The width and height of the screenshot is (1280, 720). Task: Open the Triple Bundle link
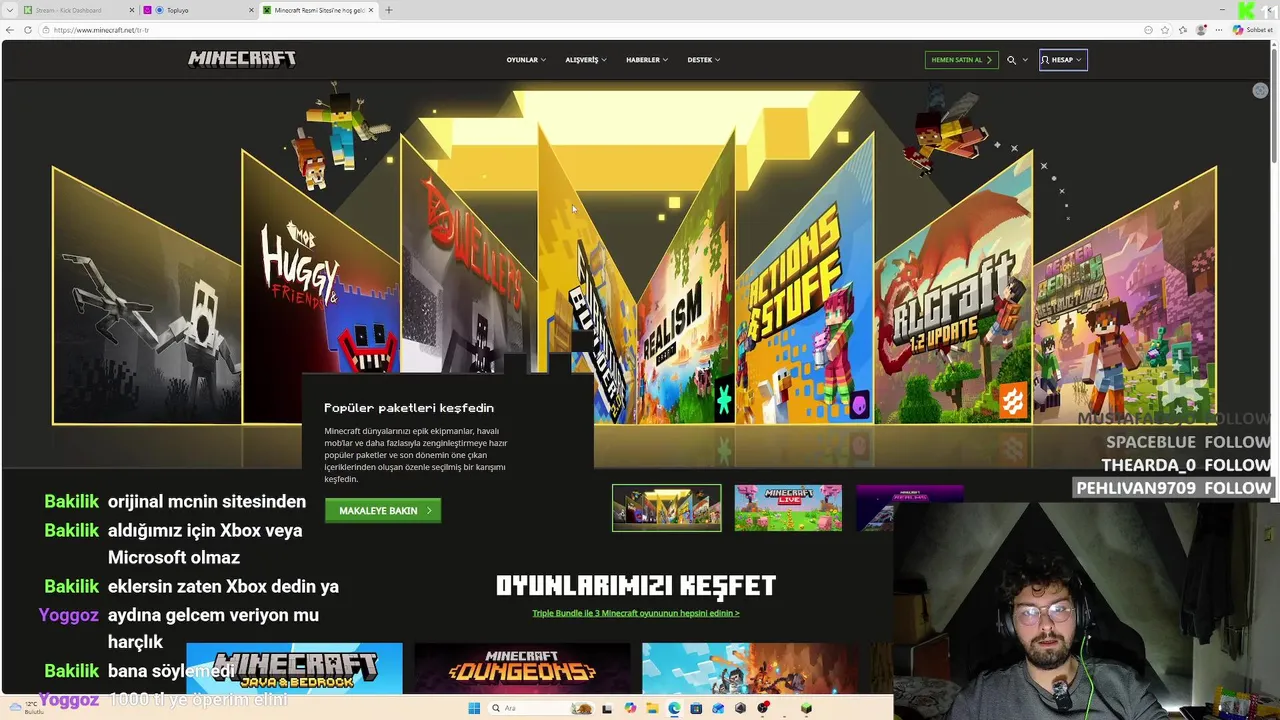(x=636, y=613)
